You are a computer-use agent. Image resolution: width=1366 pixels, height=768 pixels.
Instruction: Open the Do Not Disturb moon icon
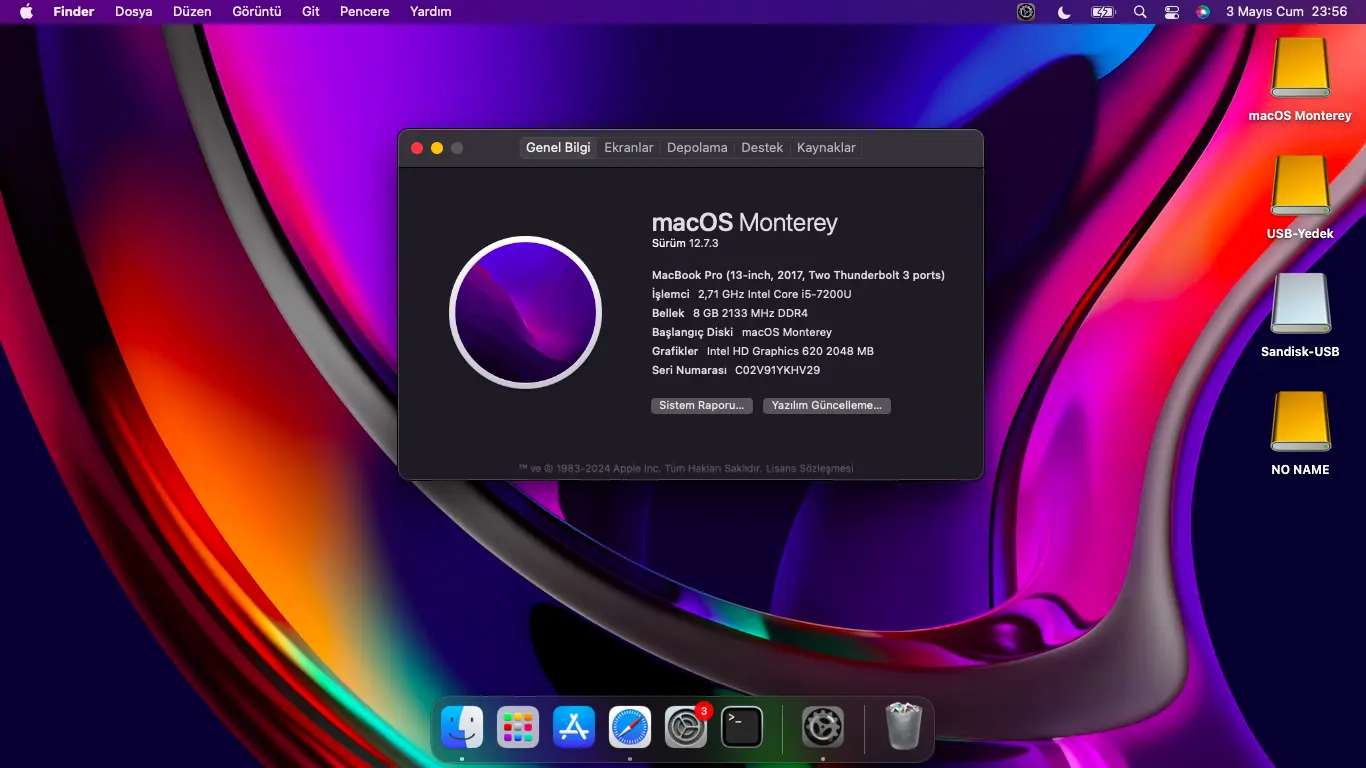[x=1064, y=12]
